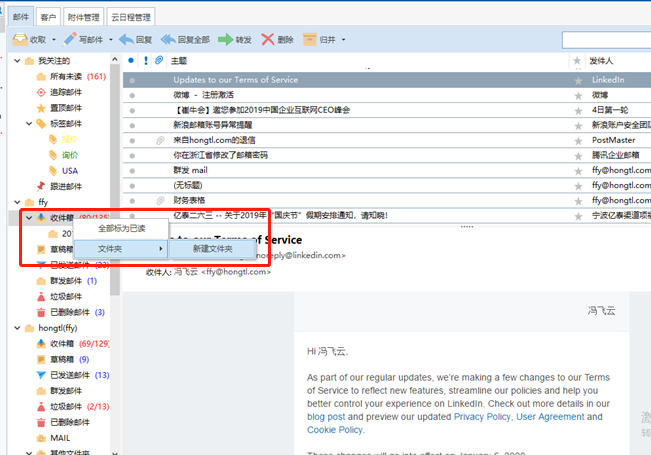The width and height of the screenshot is (651, 455).
Task: Open the 收取 dropdown arrow
Action: (x=53, y=40)
